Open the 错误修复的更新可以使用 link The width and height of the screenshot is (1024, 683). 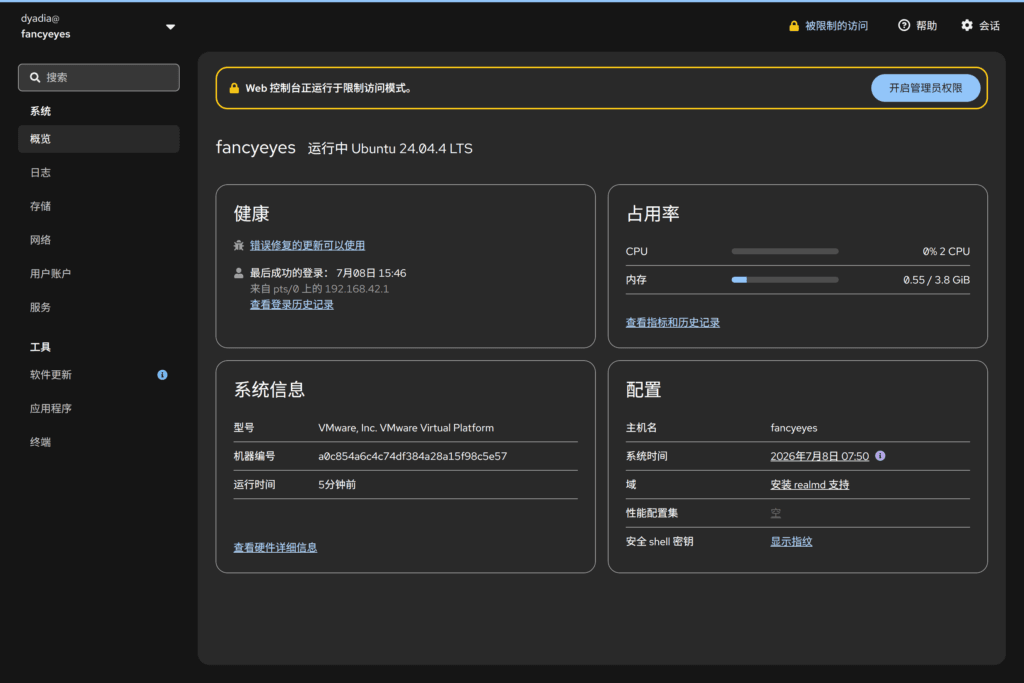click(x=307, y=246)
